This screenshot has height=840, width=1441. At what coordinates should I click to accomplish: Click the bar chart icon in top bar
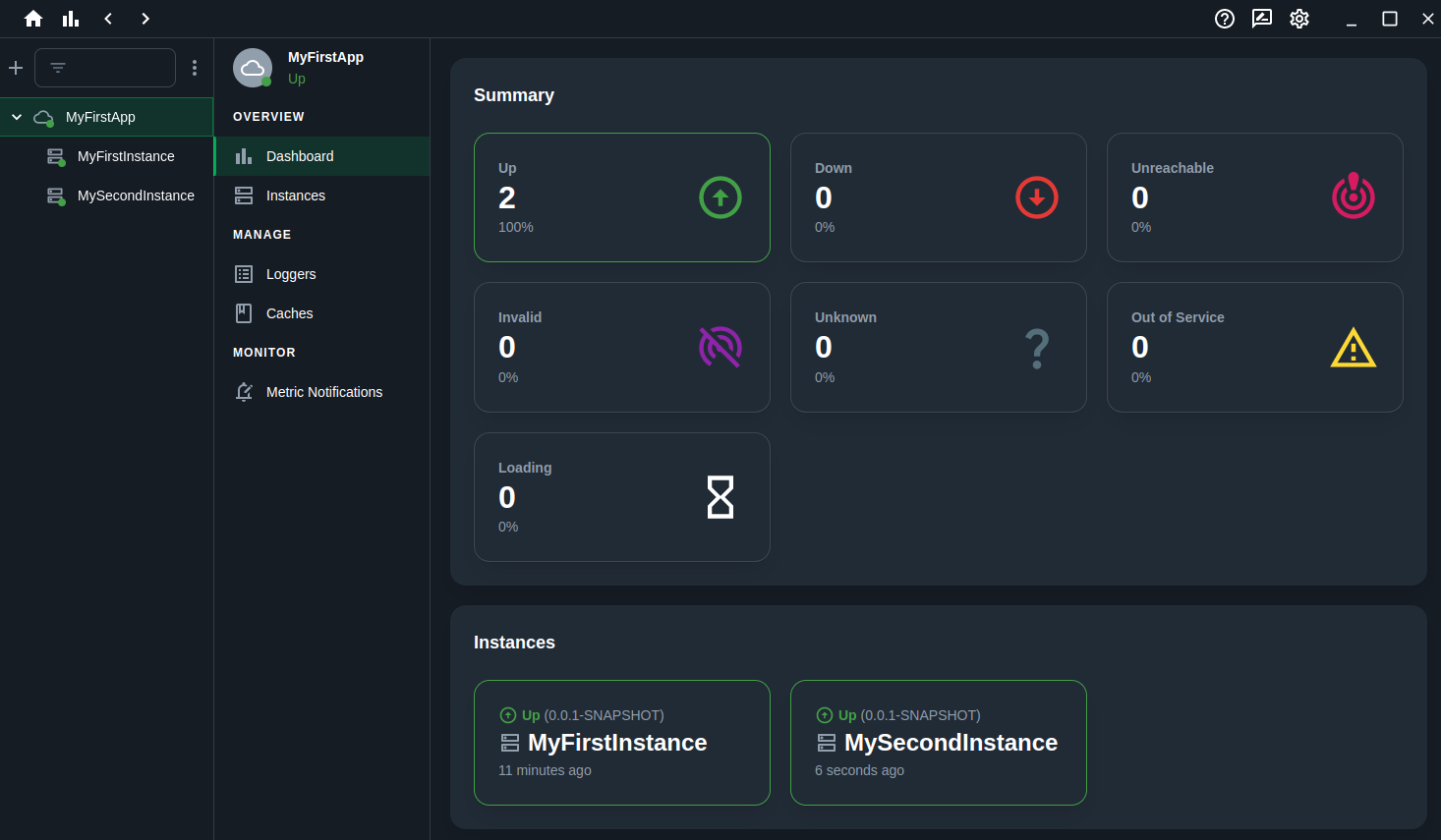[70, 18]
